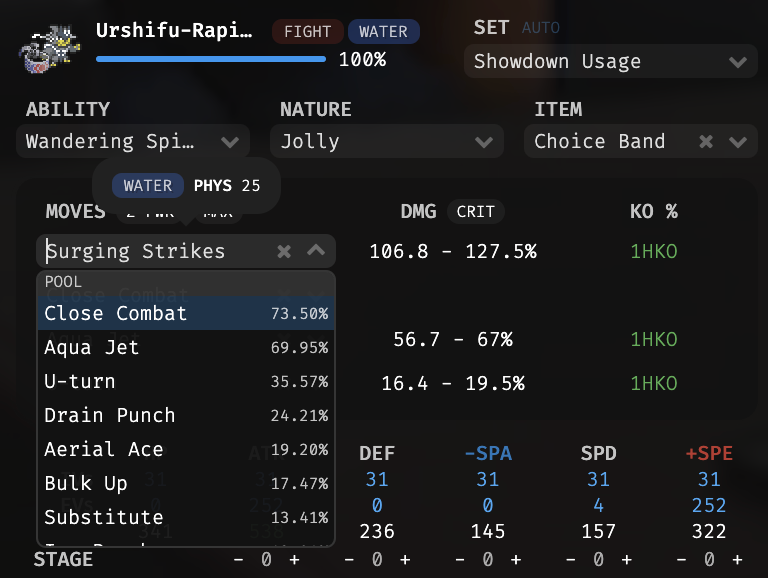The image size is (768, 578).
Task: Click the WATER type badge beside FIGHT
Action: [x=384, y=32]
